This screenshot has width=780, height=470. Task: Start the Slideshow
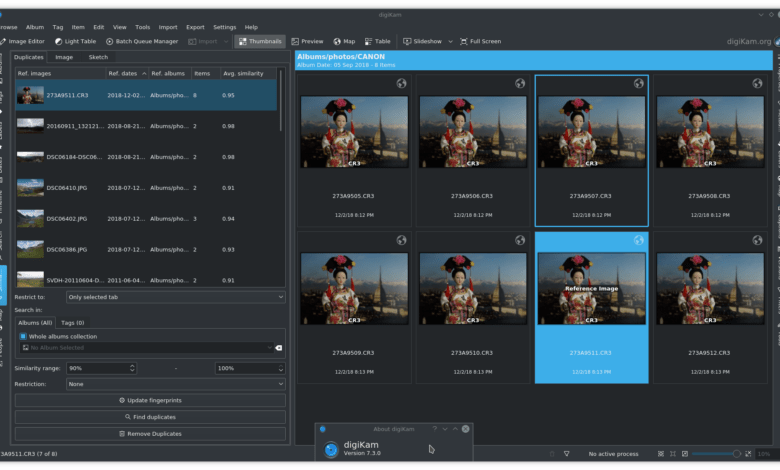422,41
